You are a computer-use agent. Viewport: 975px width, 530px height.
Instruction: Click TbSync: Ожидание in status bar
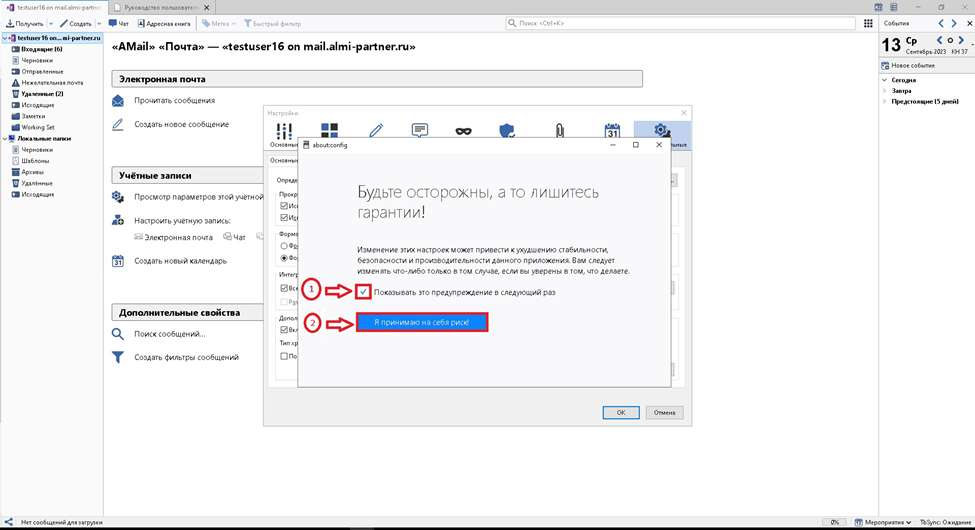pyautogui.click(x=945, y=523)
